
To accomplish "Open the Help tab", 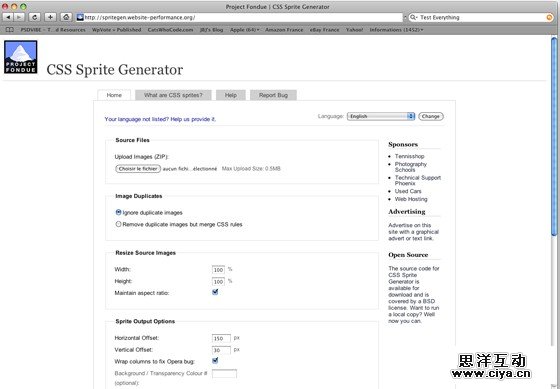I will pos(231,95).
